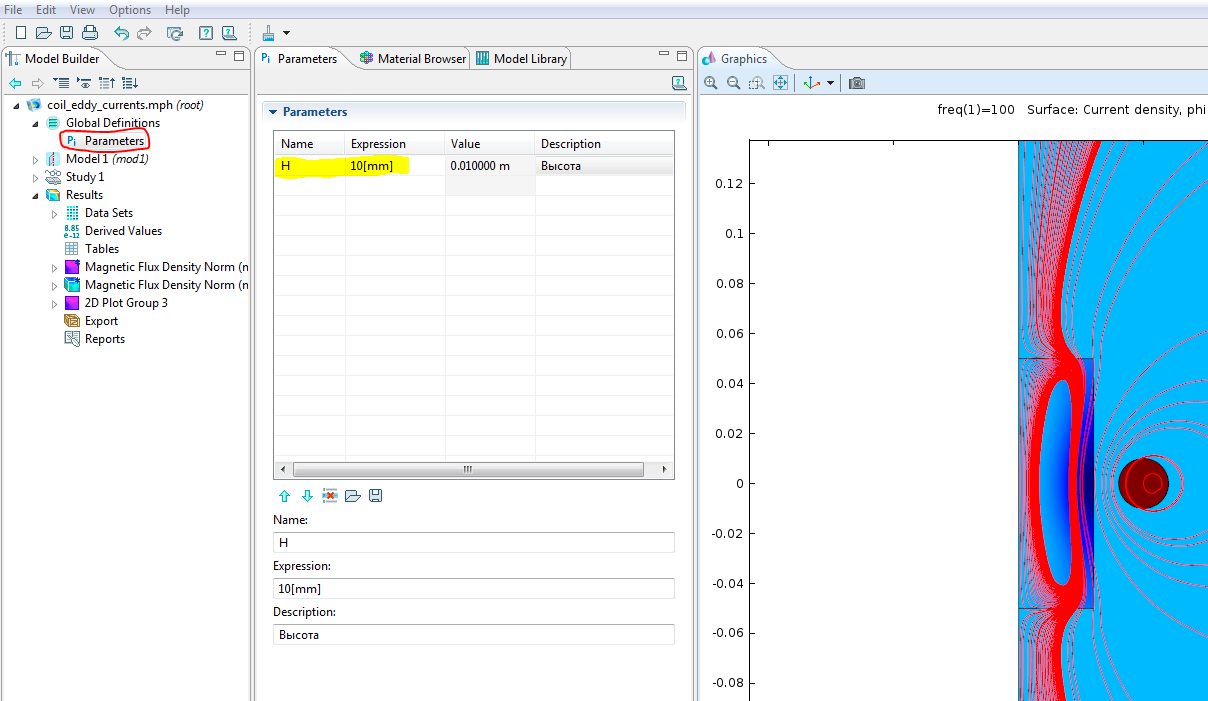Expand the Study 1 node
Viewport: 1208px width, 701px height.
pyautogui.click(x=36, y=177)
